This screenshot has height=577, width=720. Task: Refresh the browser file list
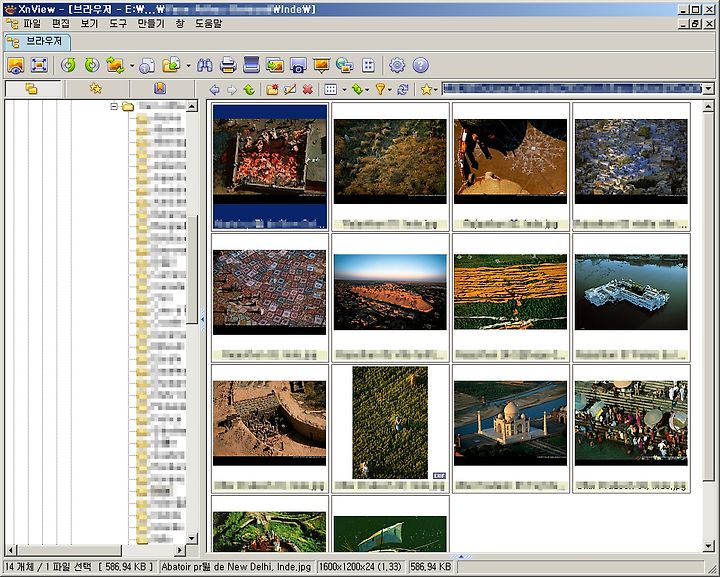point(403,90)
